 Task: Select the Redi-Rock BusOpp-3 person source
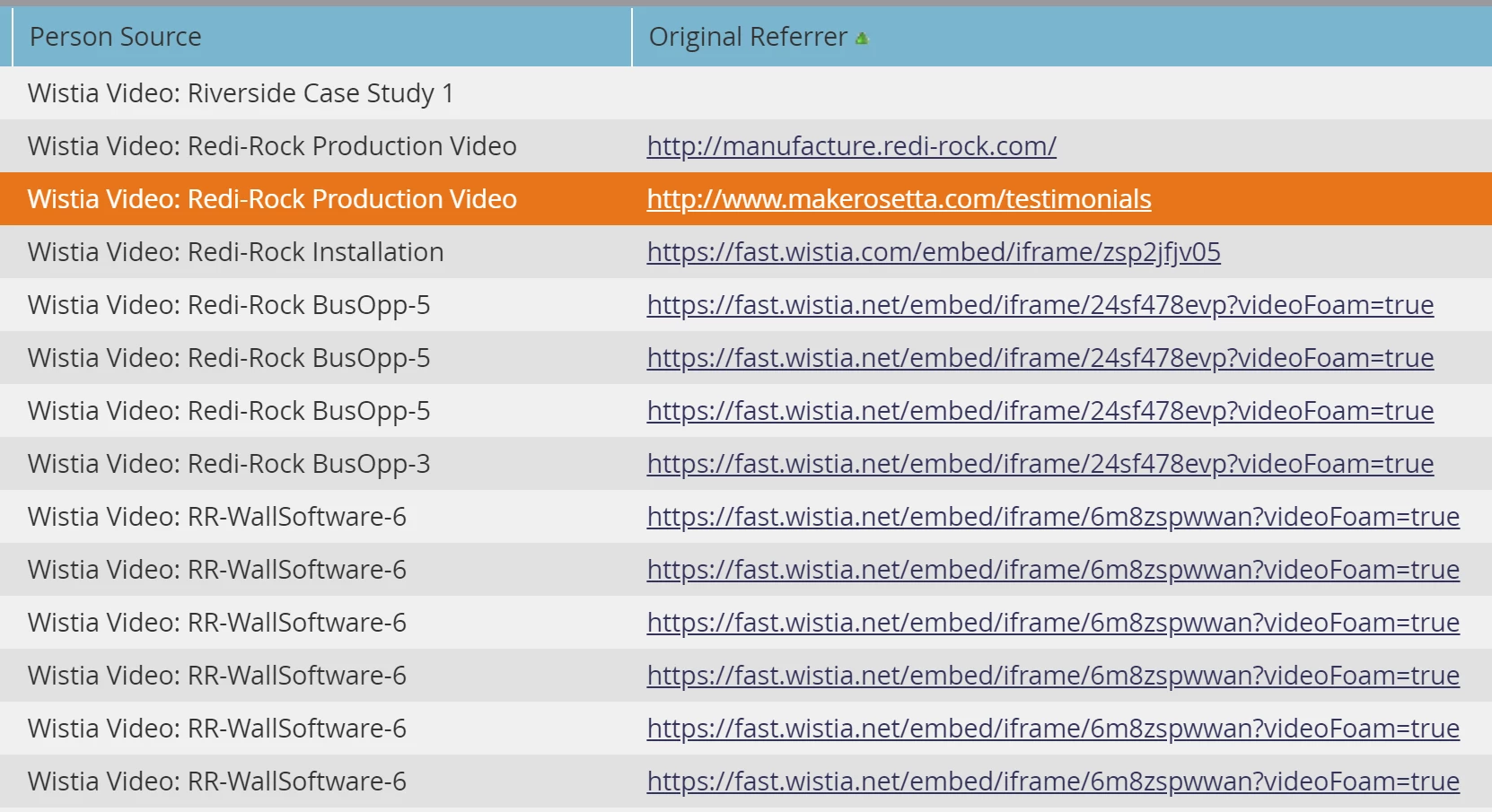[229, 464]
